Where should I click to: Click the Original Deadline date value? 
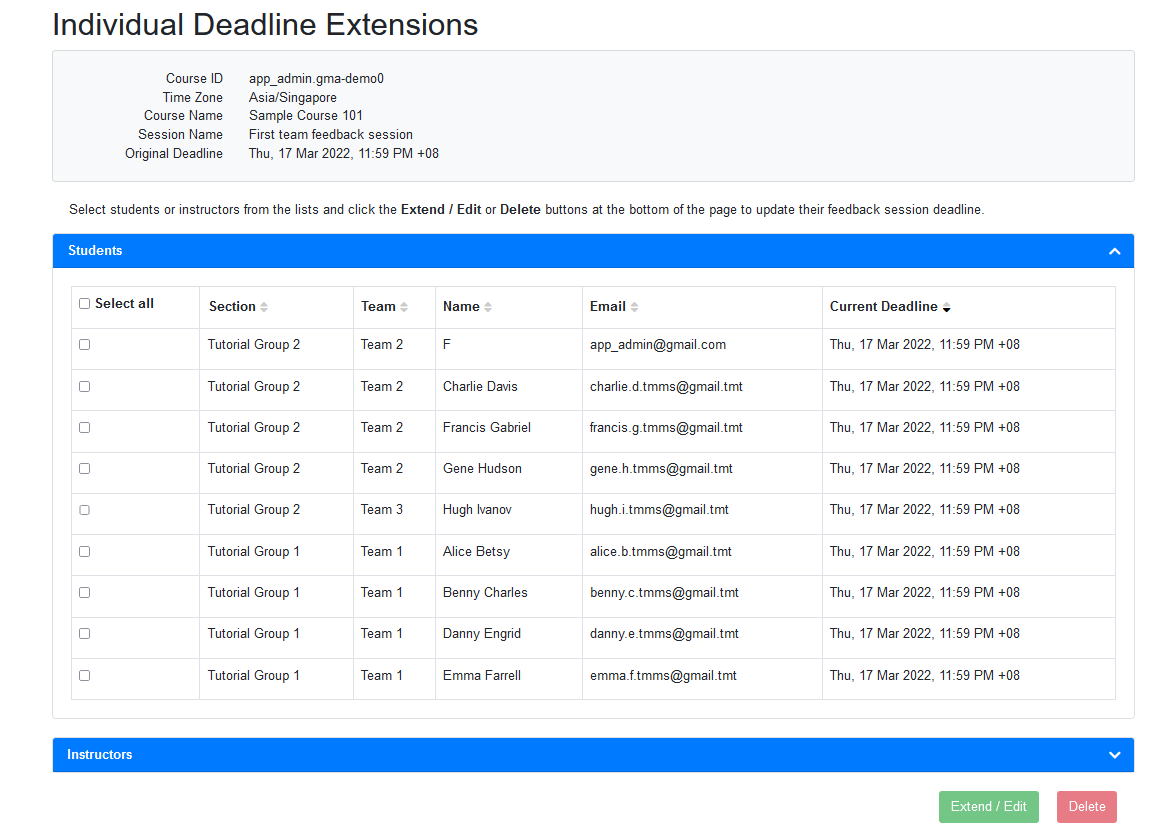pyautogui.click(x=343, y=154)
